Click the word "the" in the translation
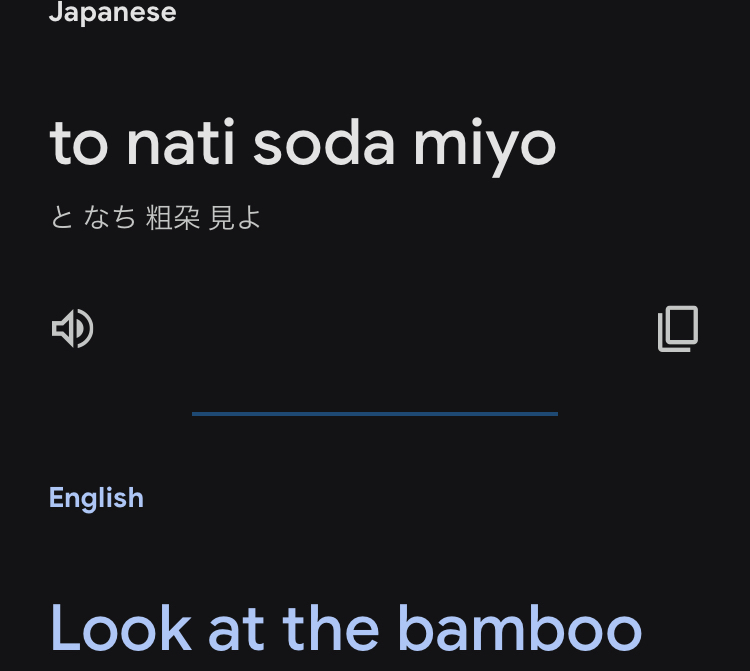750x671 pixels. click(x=331, y=628)
